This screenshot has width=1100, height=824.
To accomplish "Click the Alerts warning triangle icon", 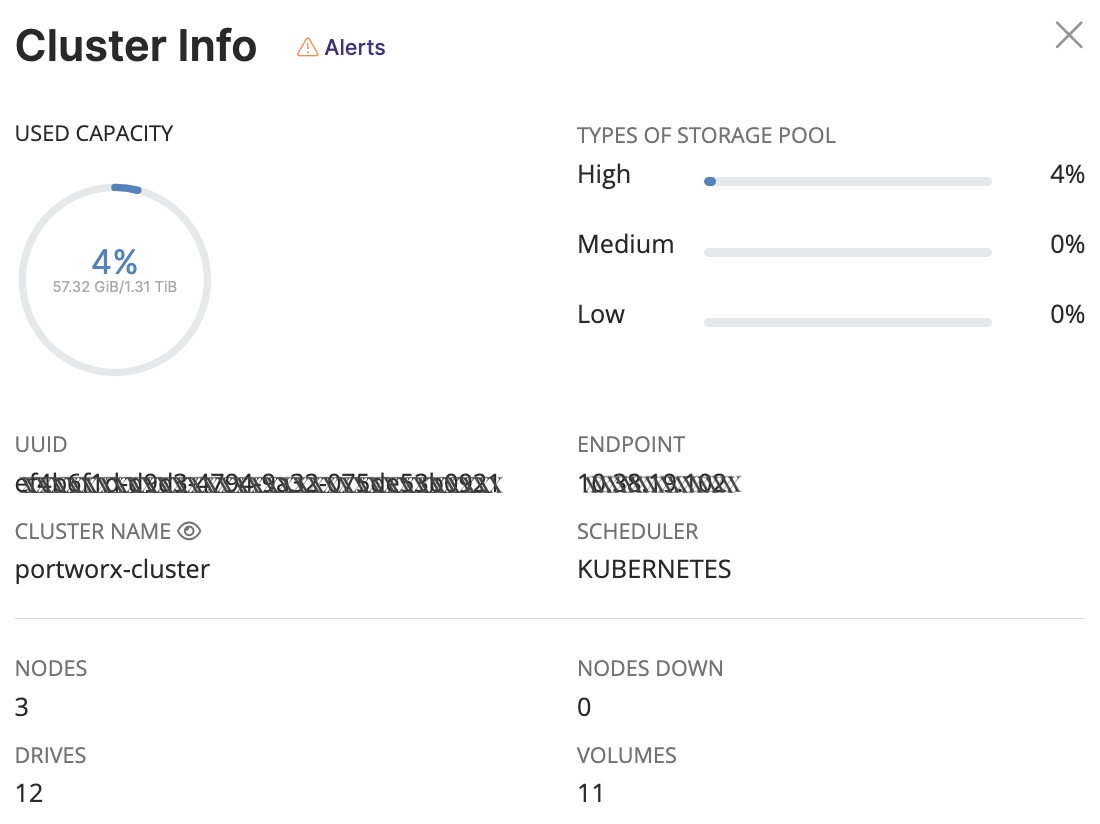I will [x=308, y=47].
